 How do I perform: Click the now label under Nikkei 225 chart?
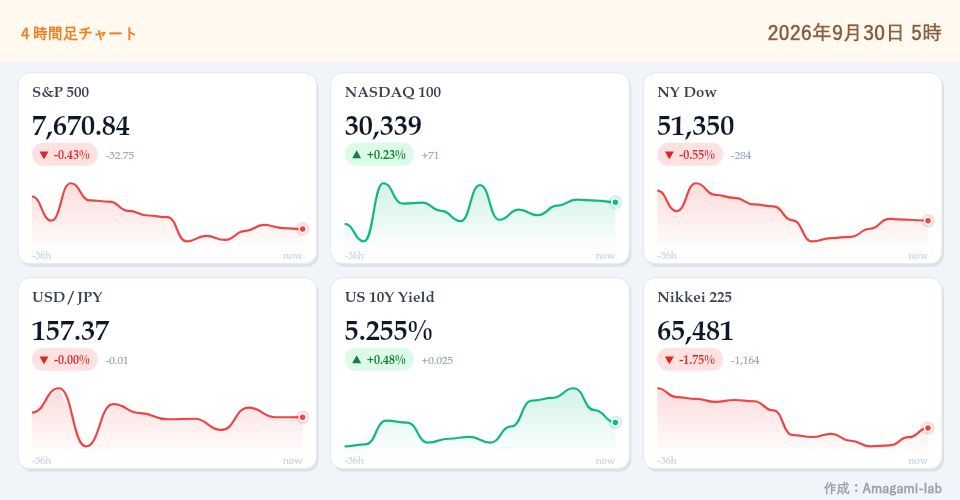click(x=918, y=461)
